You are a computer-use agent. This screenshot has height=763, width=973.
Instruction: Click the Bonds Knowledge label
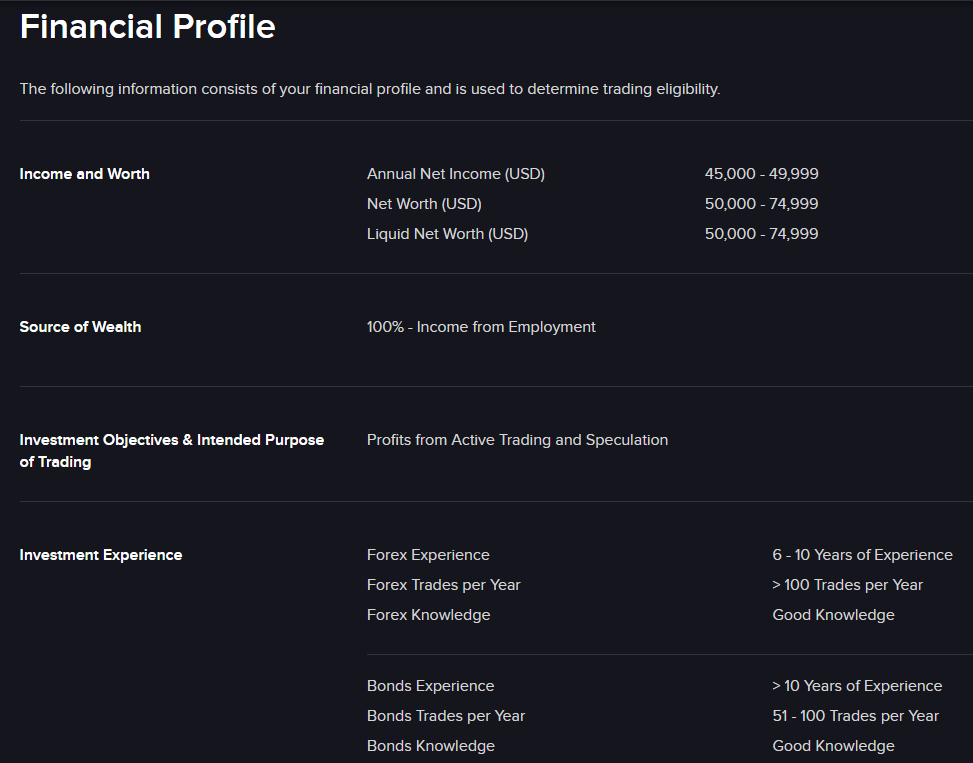click(x=430, y=745)
